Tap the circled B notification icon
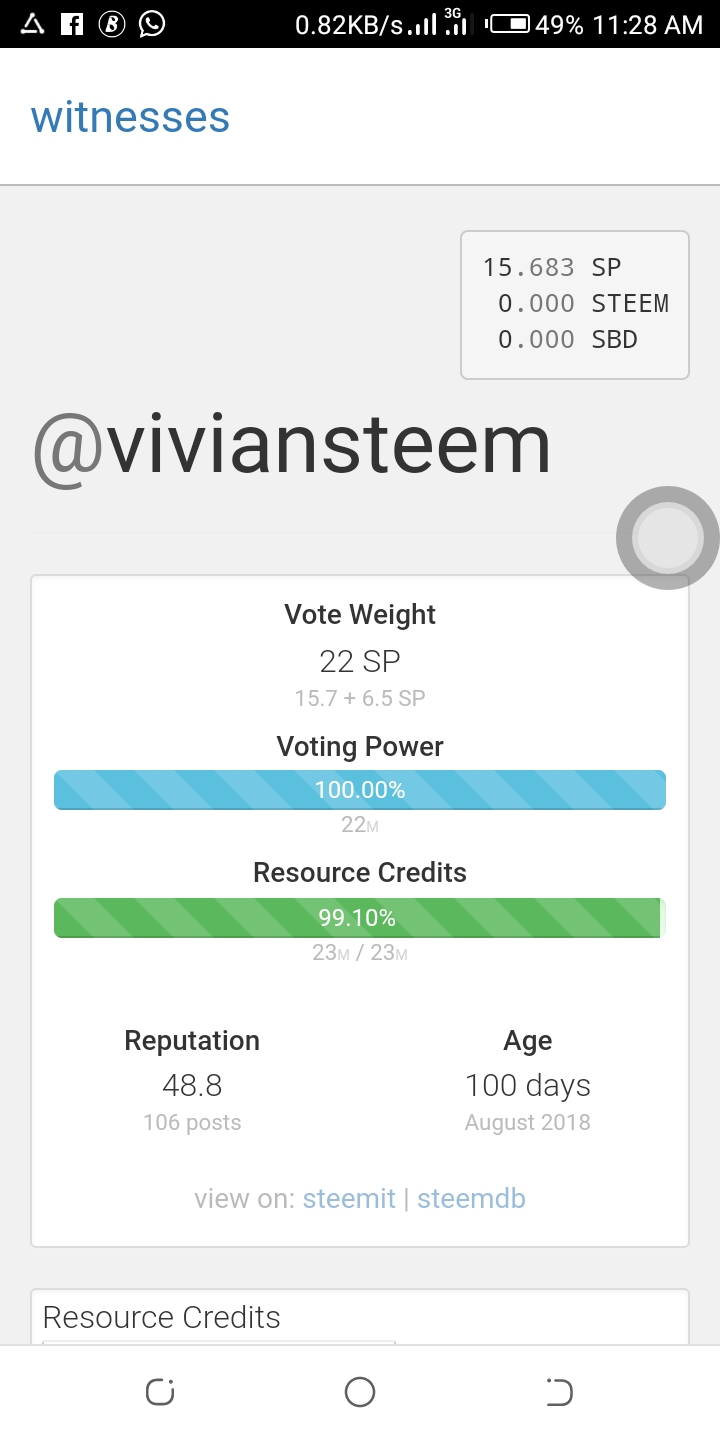This screenshot has height=1440, width=720. coord(112,24)
